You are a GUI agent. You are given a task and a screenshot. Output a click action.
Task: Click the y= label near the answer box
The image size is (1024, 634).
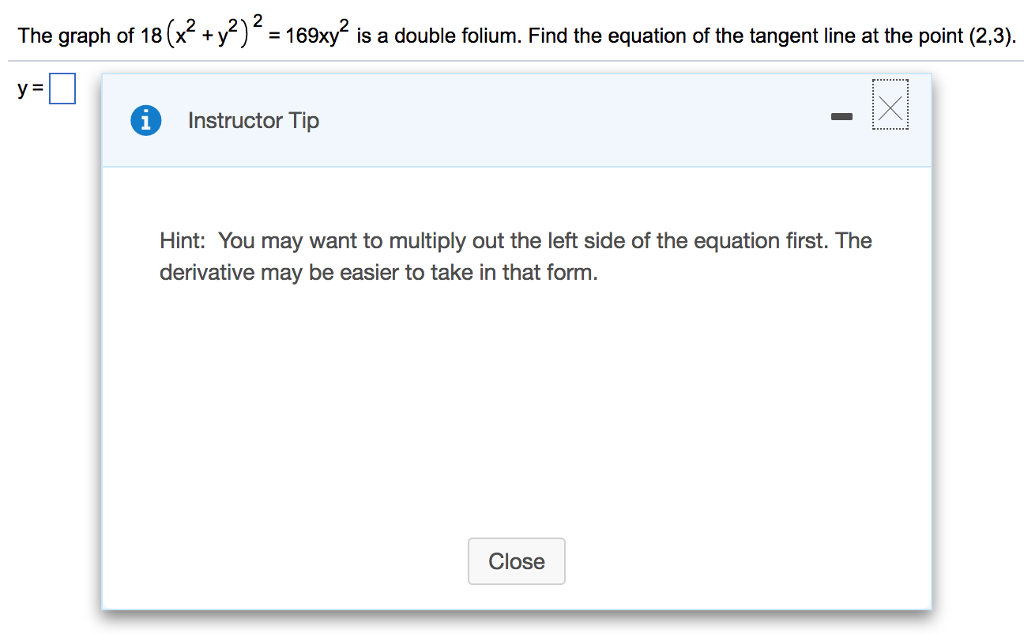coord(28,88)
